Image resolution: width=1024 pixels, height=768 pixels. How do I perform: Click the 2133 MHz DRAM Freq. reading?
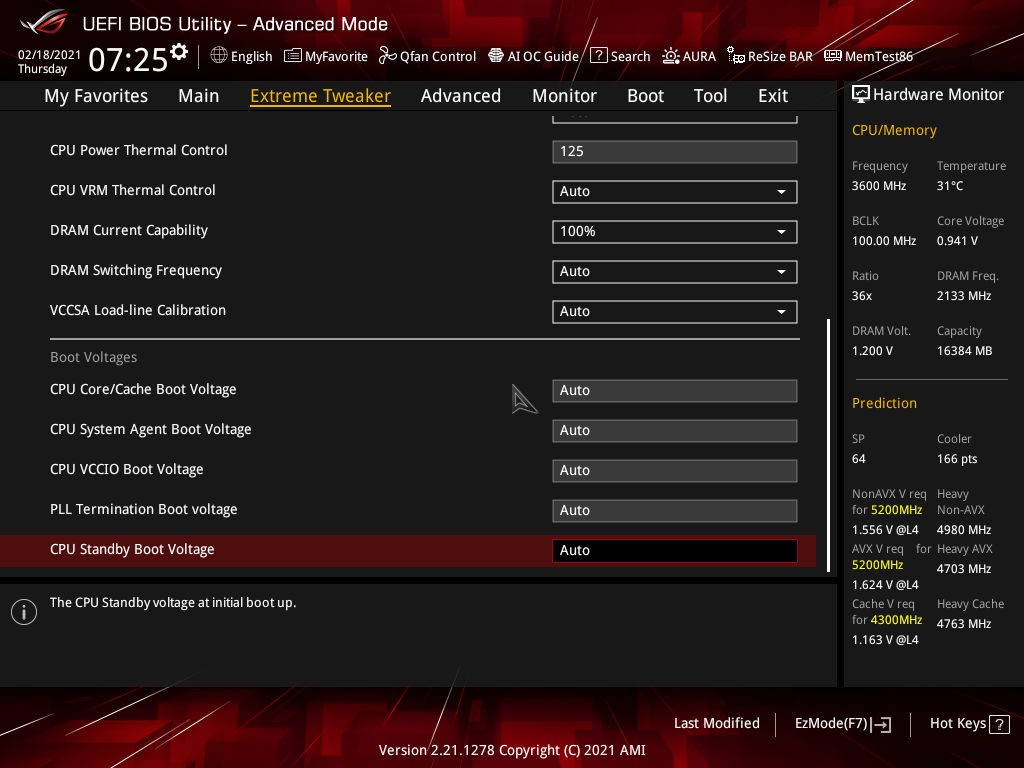964,296
